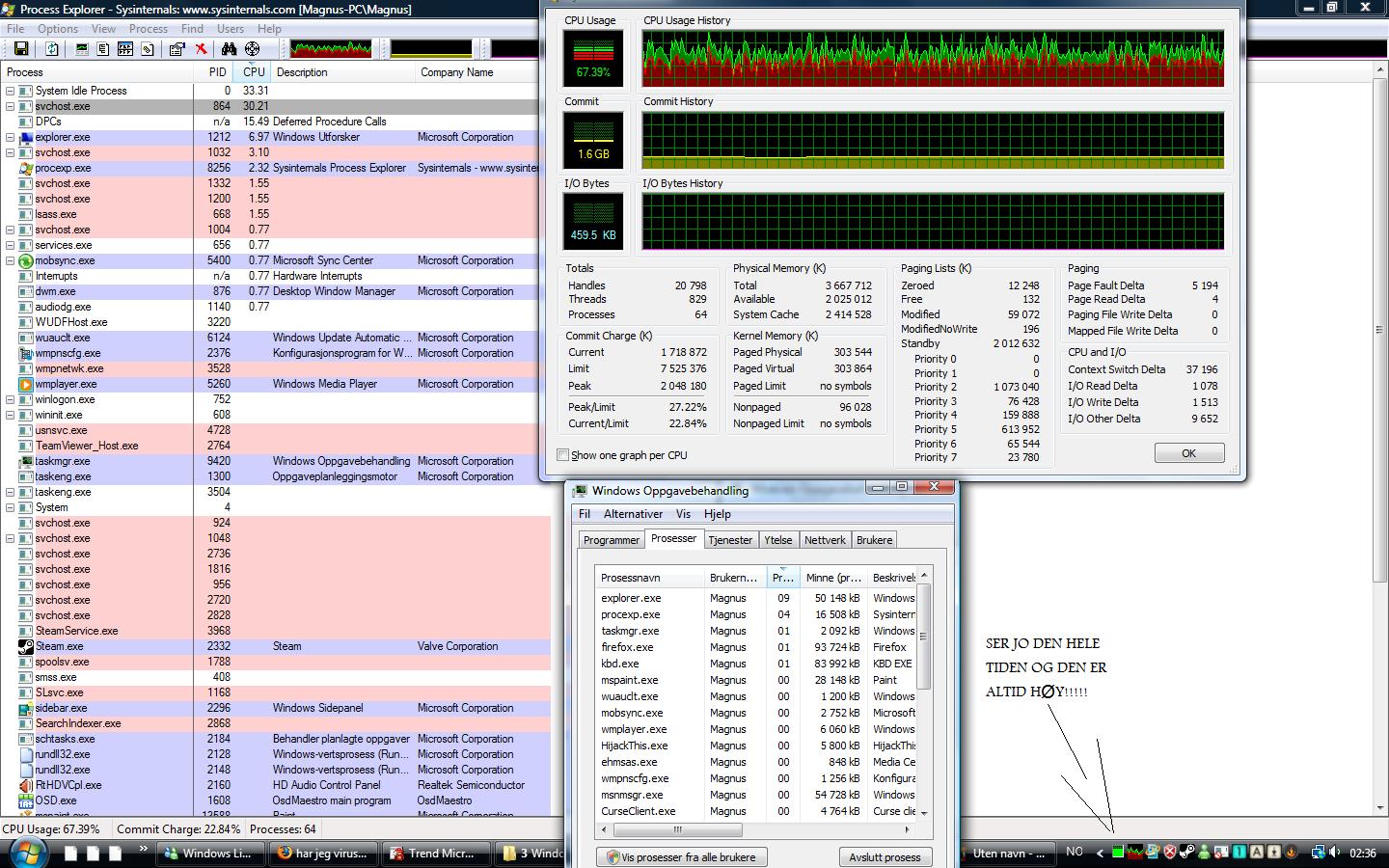Switch to the Nettverk tab
1389x868 pixels.
825,540
